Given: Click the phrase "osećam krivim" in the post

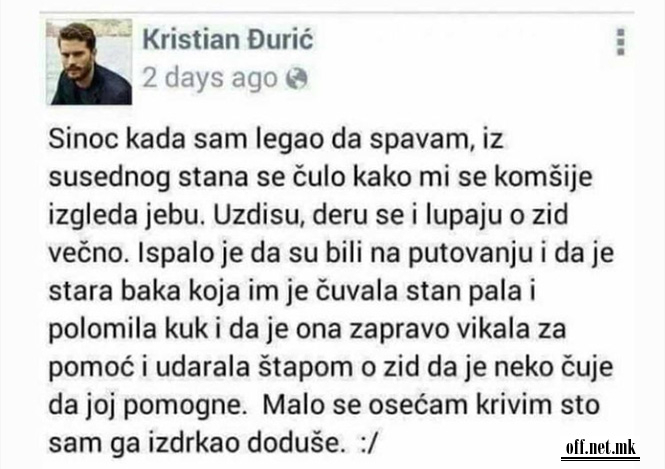Looking at the screenshot, I should (x=461, y=405).
